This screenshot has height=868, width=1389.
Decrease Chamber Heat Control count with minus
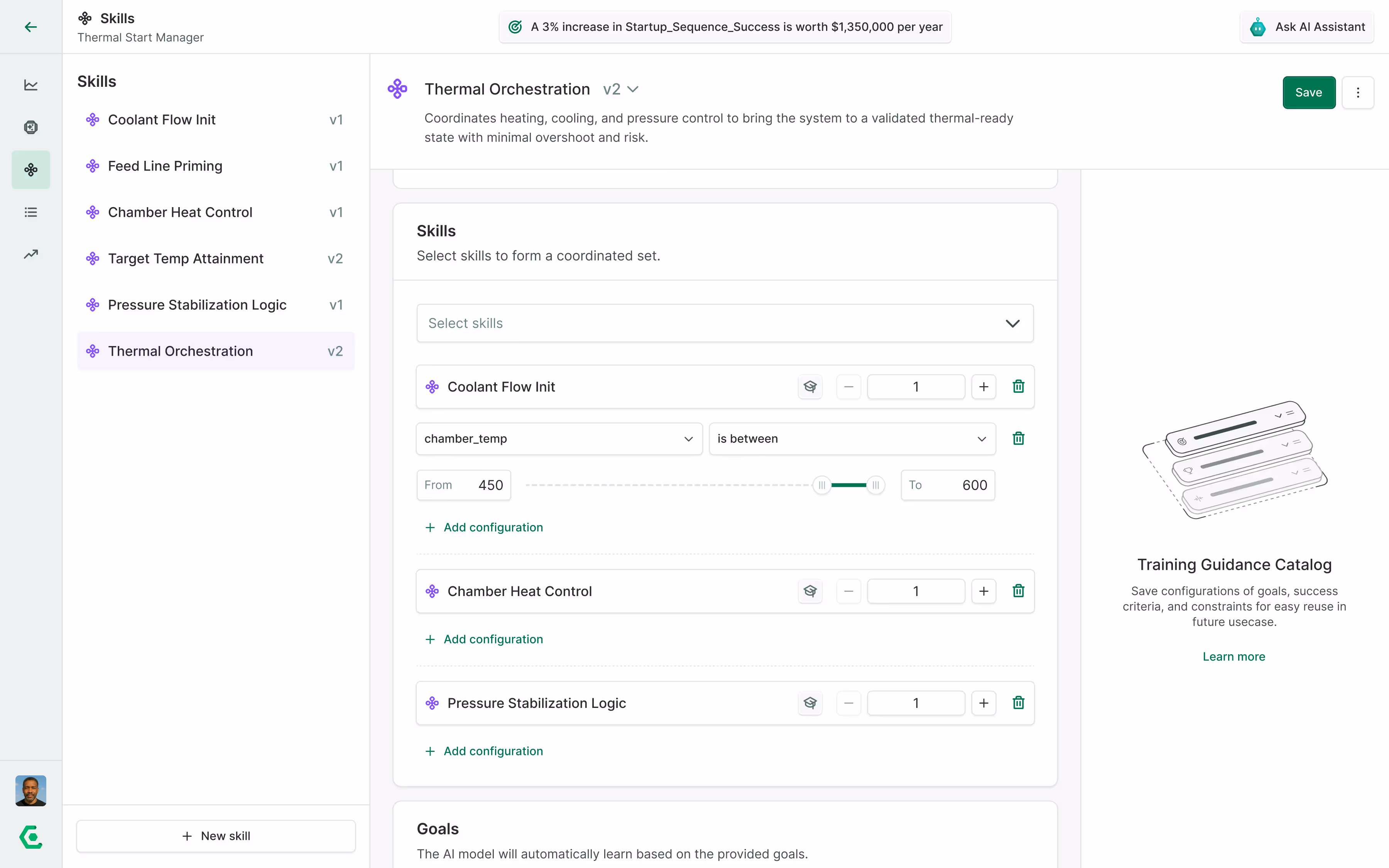click(848, 591)
